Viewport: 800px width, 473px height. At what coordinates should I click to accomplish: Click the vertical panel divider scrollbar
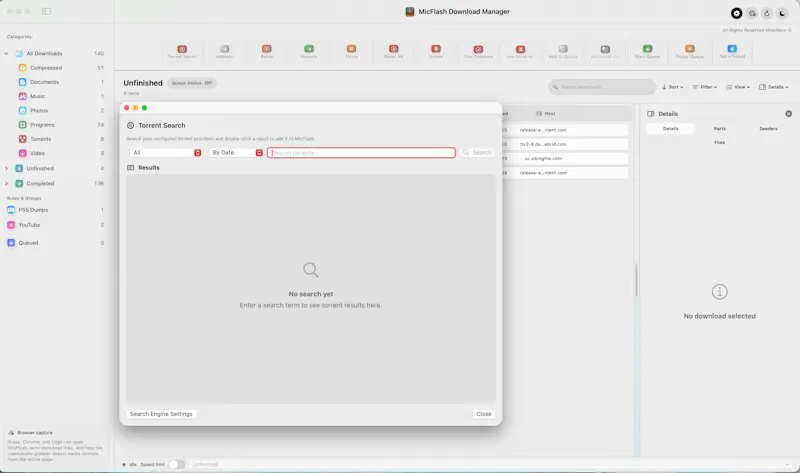636,280
